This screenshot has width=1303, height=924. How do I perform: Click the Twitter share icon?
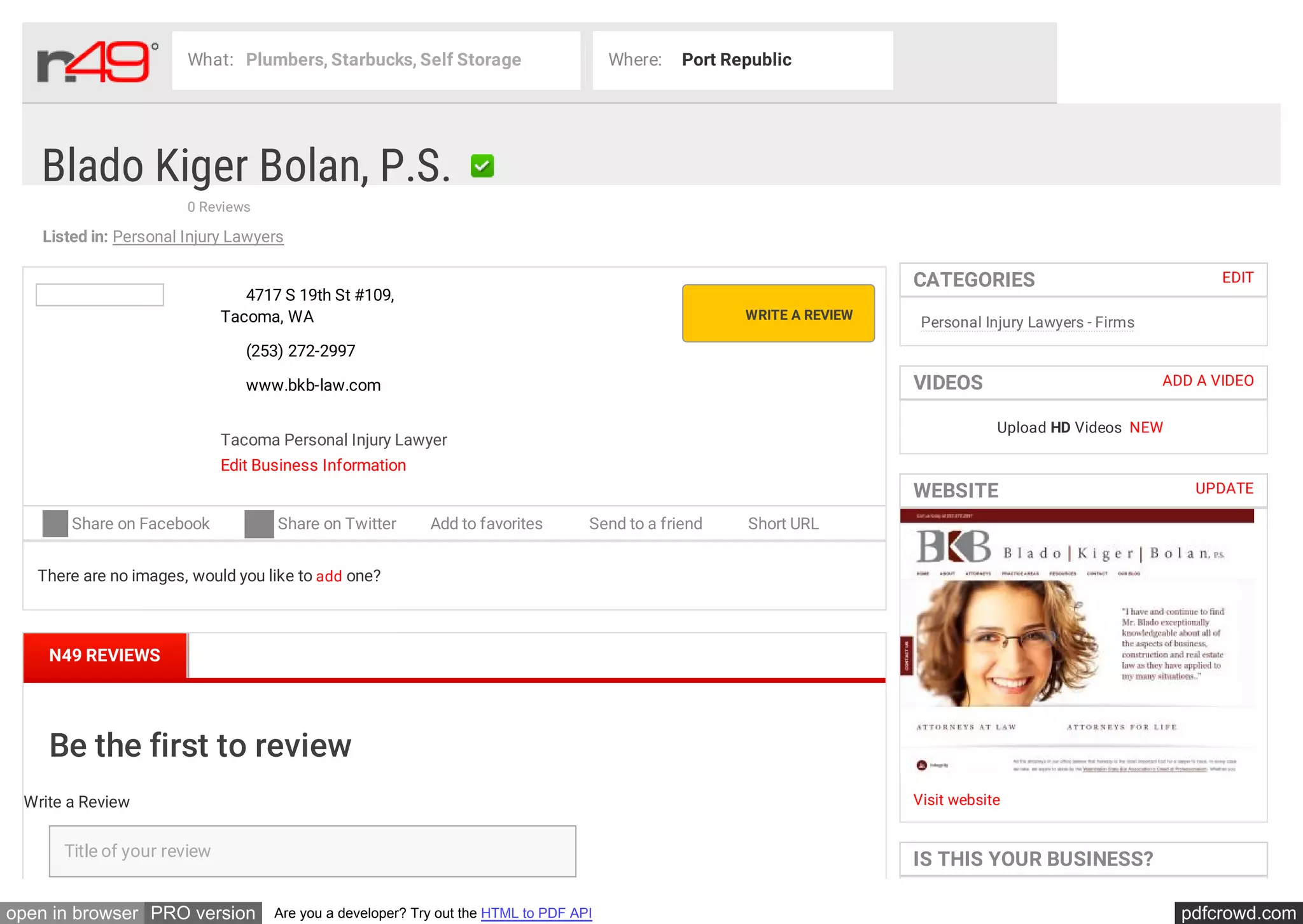[259, 524]
